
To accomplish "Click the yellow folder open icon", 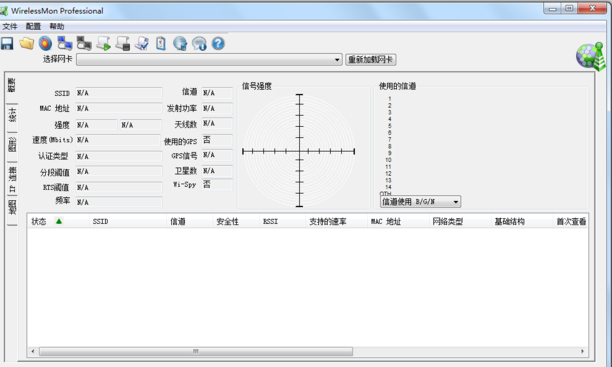I will [x=27, y=43].
